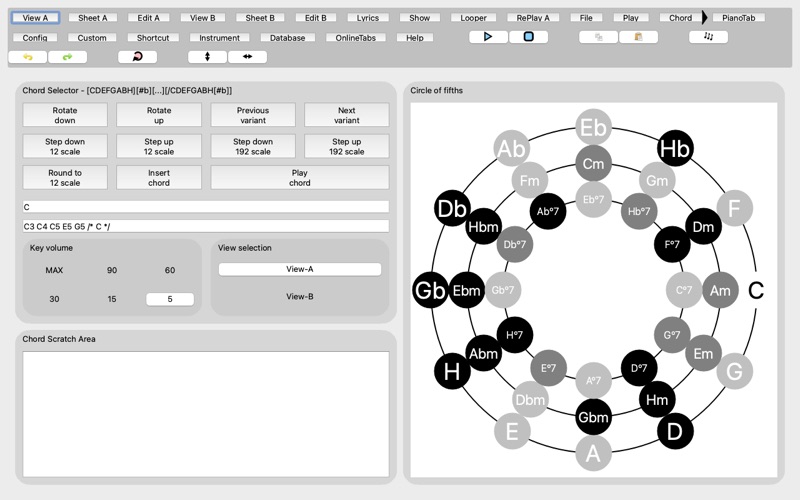Screen dimensions: 800x500
Task: Select the C°7 diminished chord circle
Action: [684, 290]
